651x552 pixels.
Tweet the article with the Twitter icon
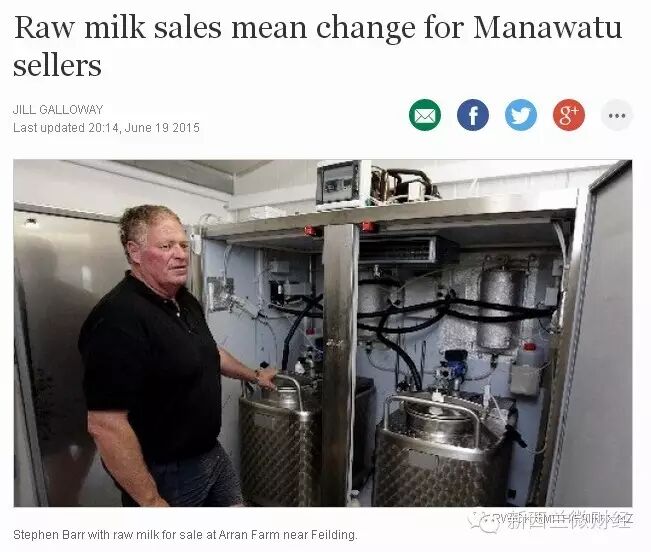(521, 115)
